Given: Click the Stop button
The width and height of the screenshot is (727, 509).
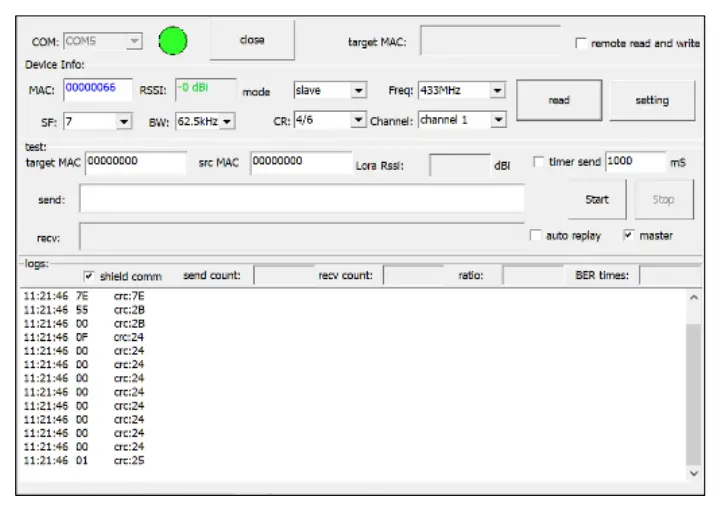Looking at the screenshot, I should tap(663, 199).
